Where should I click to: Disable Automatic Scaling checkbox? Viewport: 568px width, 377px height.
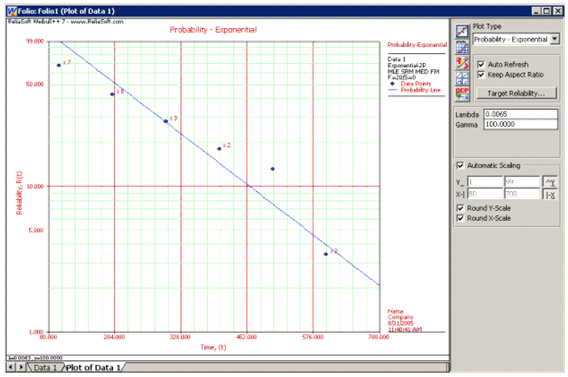point(460,166)
